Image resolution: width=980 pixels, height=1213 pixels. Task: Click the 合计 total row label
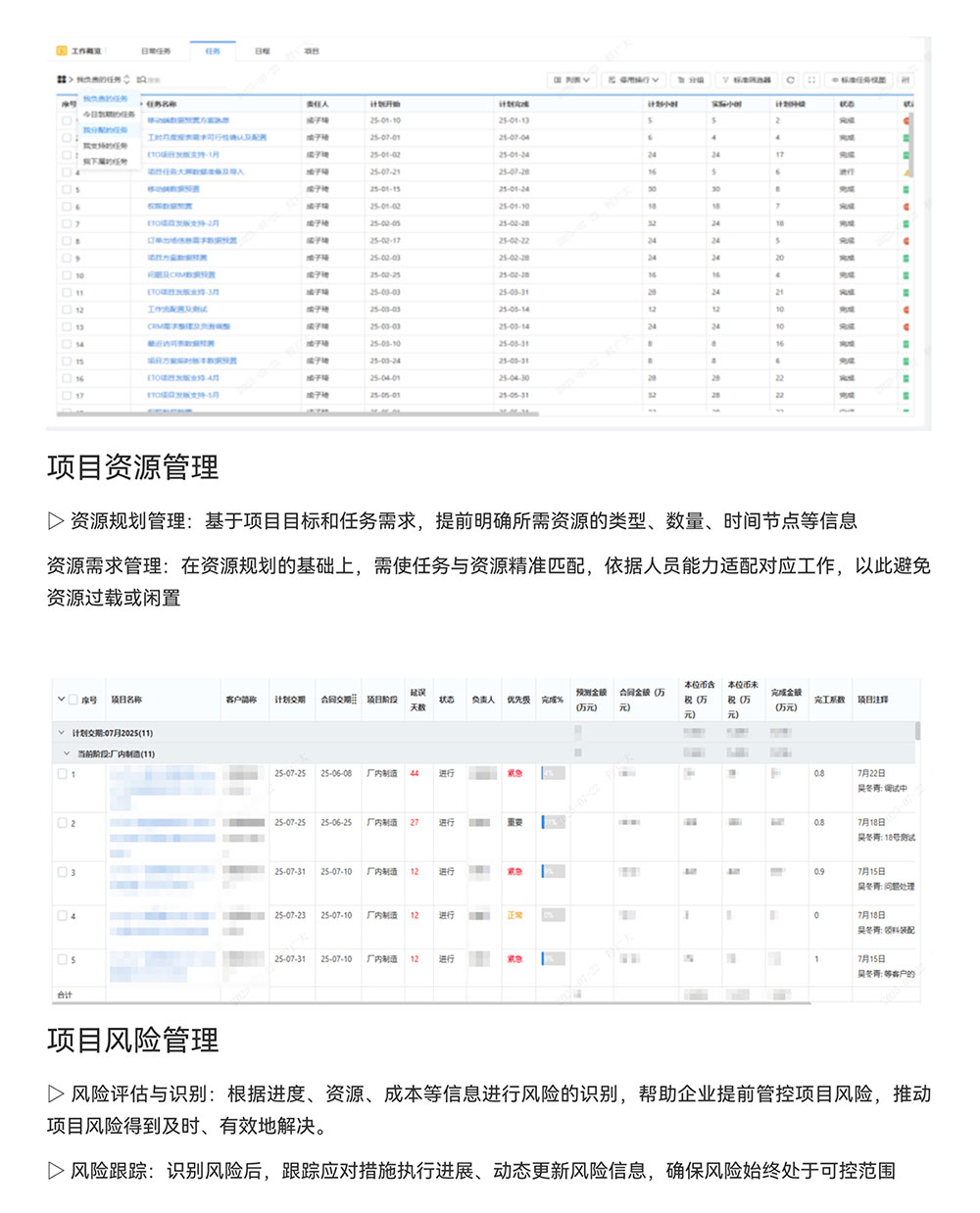tap(65, 995)
